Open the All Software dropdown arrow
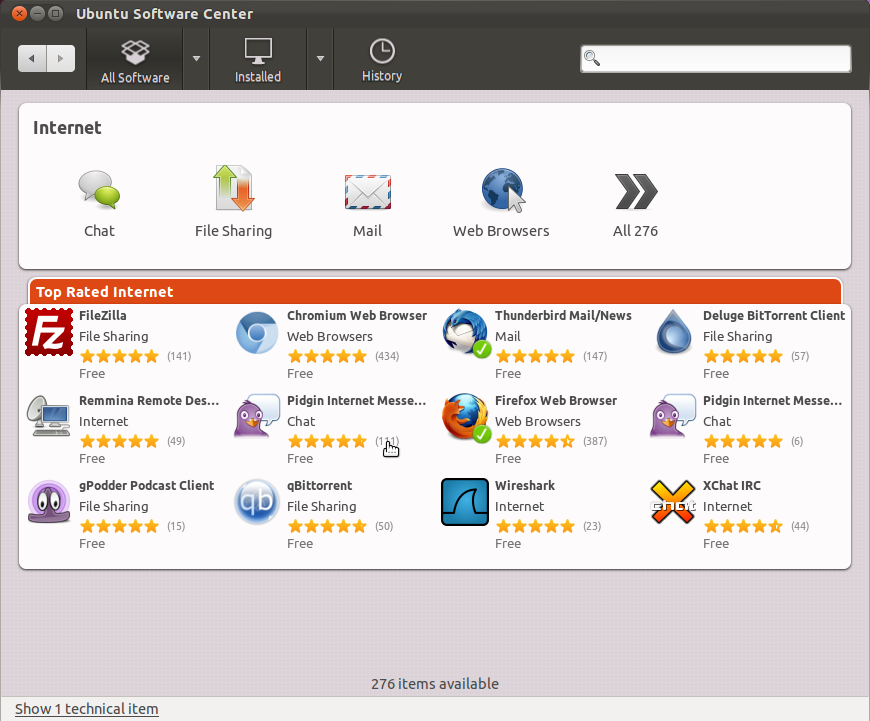Screen dimensions: 870x721 point(196,59)
